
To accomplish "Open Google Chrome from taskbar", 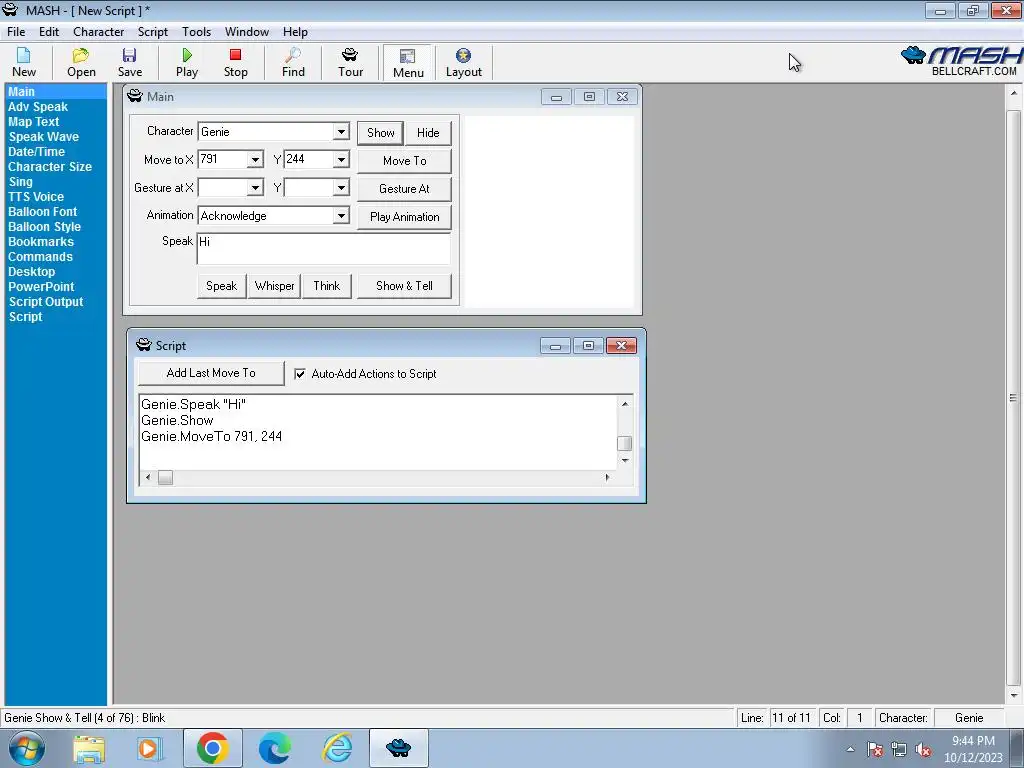I will coord(212,748).
